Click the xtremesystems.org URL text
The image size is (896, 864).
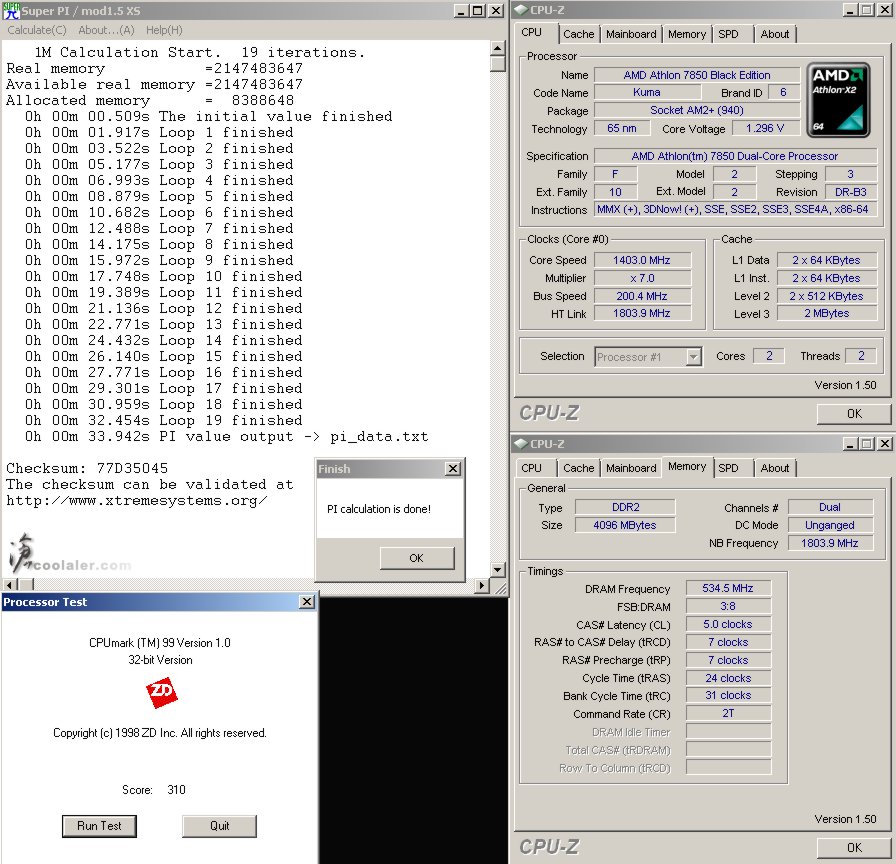pyautogui.click(x=137, y=501)
